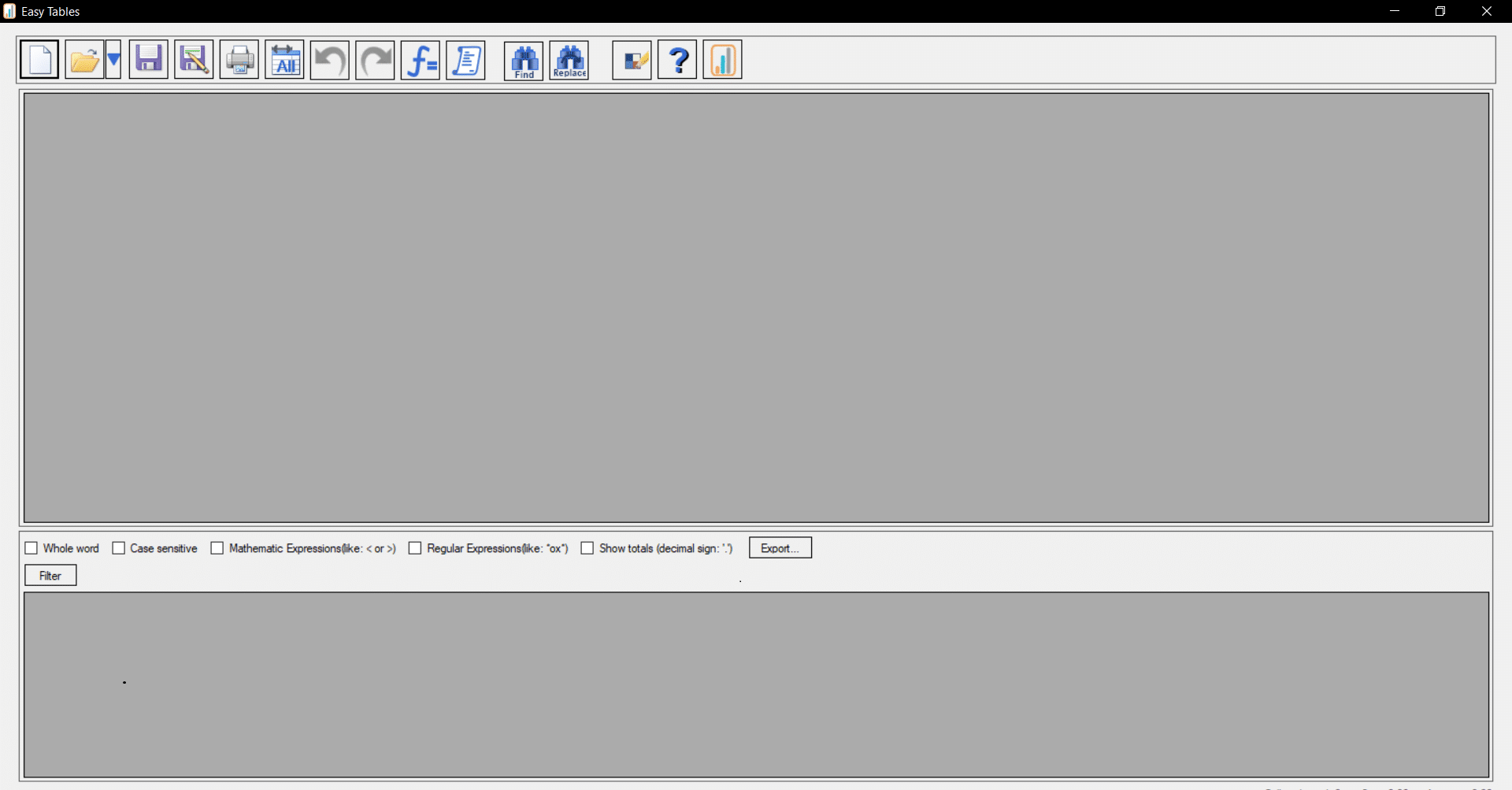Open Help with the question mark icon
Screen dimensions: 1512x790
677,60
